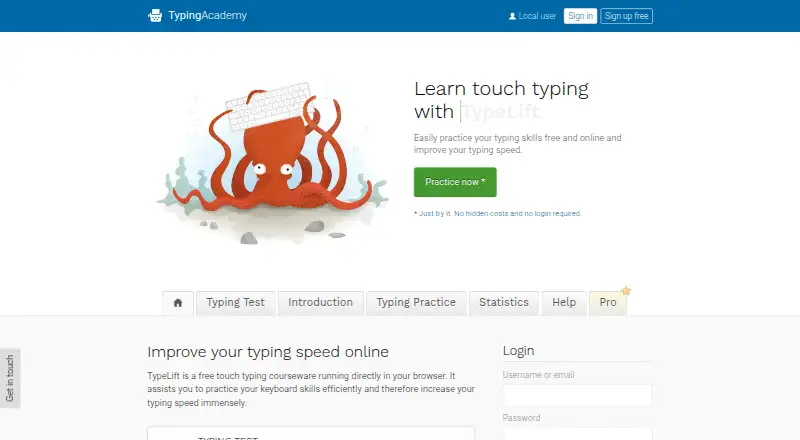Click the Sign in button

coord(580,16)
